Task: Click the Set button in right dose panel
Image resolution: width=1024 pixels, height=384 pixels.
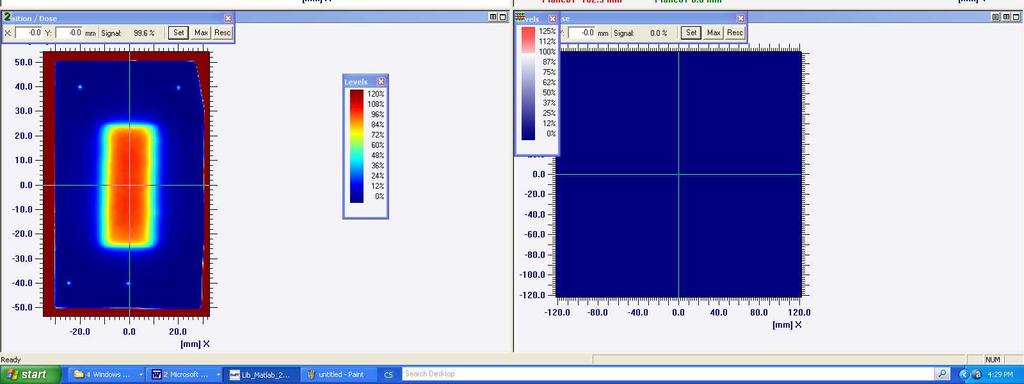Action: [690, 33]
